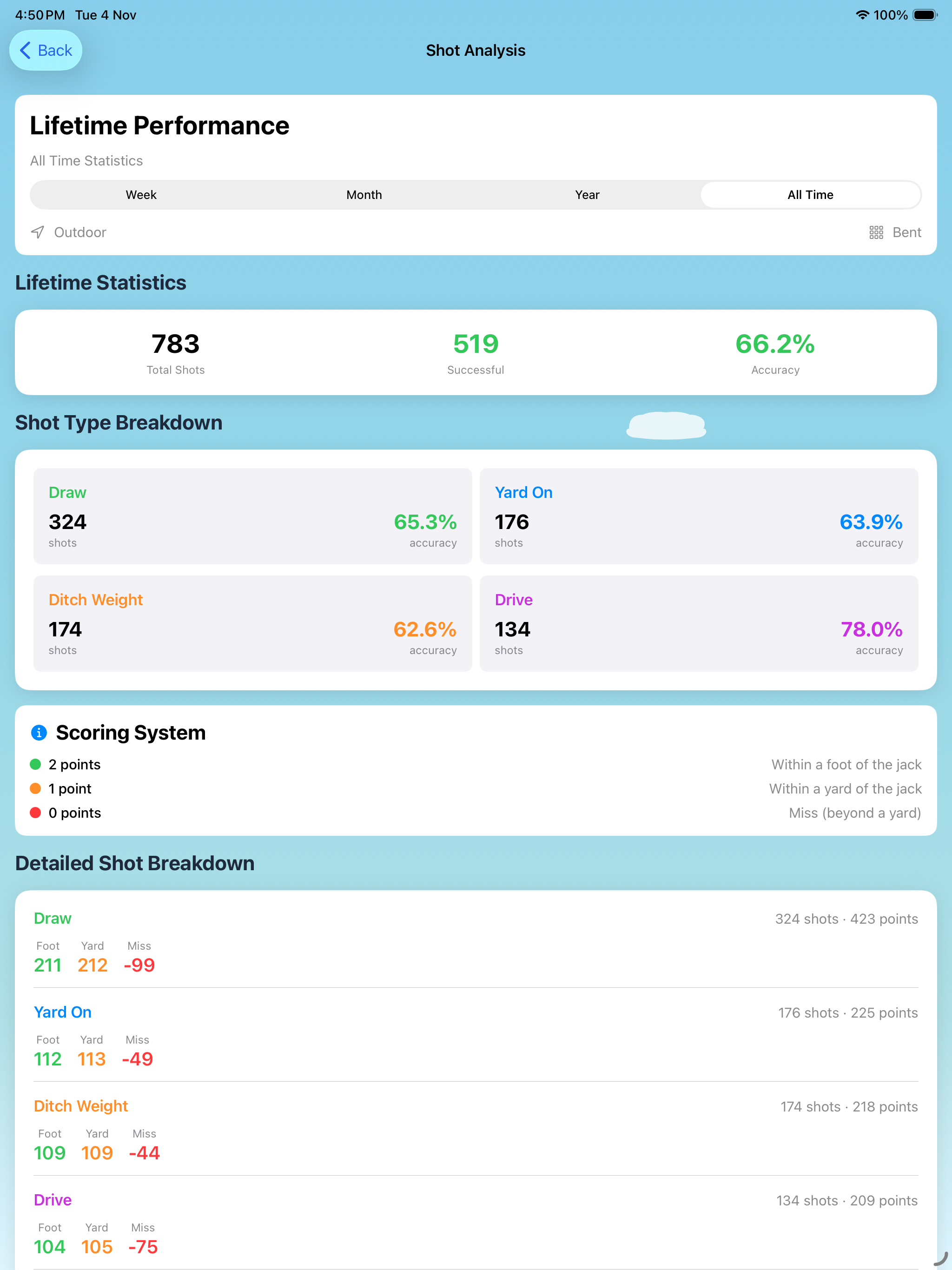Click the Yard On Foot value 112
The width and height of the screenshot is (952, 1270).
tap(48, 1058)
